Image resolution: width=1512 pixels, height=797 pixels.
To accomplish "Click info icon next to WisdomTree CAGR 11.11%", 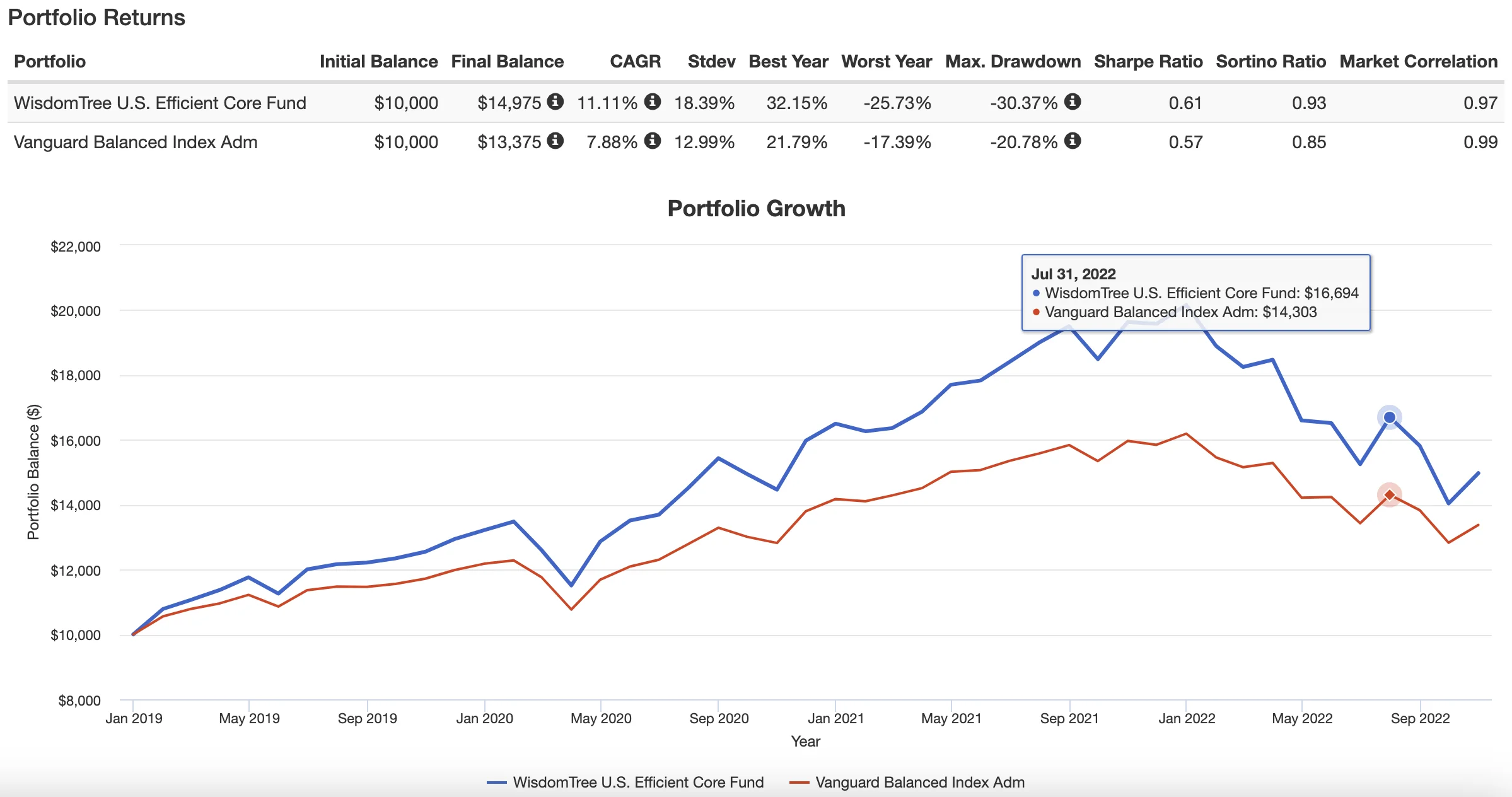I will (653, 102).
